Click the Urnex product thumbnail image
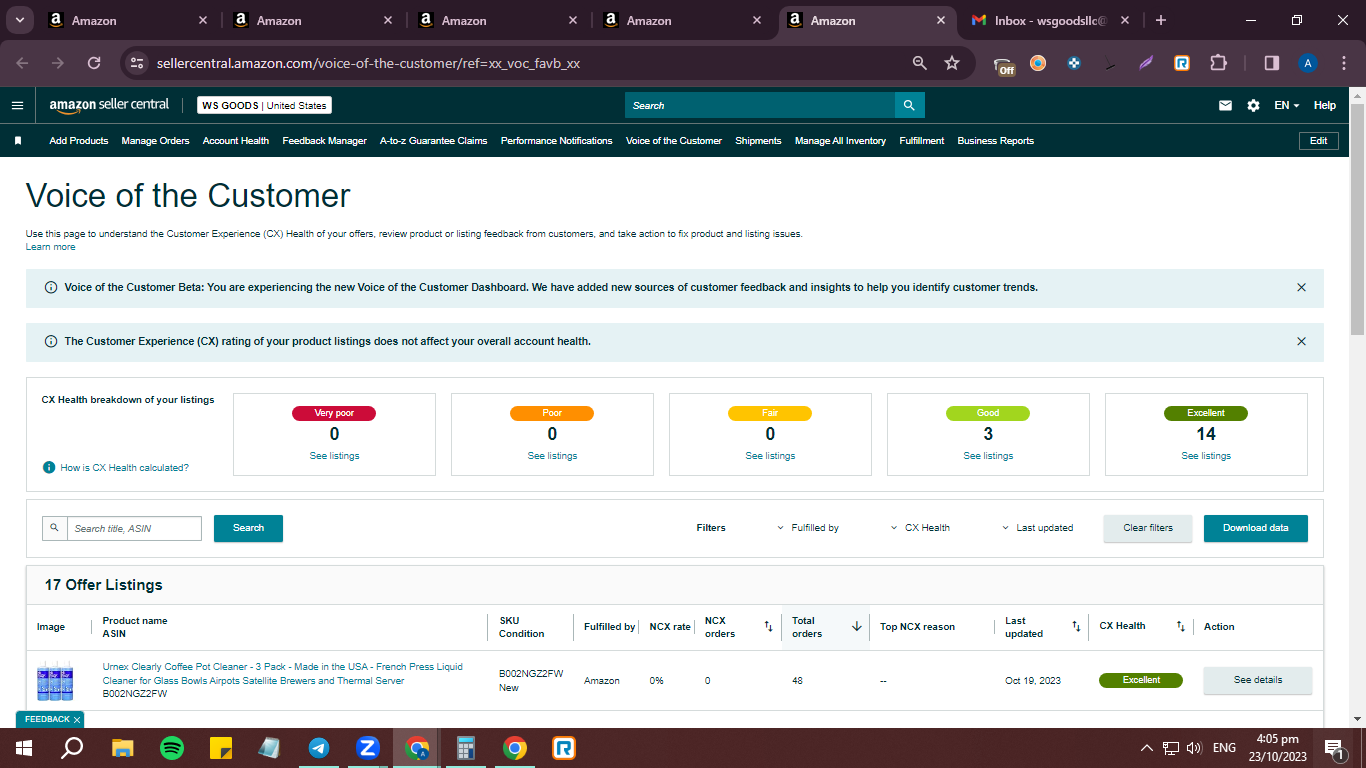This screenshot has height=768, width=1366. point(55,681)
